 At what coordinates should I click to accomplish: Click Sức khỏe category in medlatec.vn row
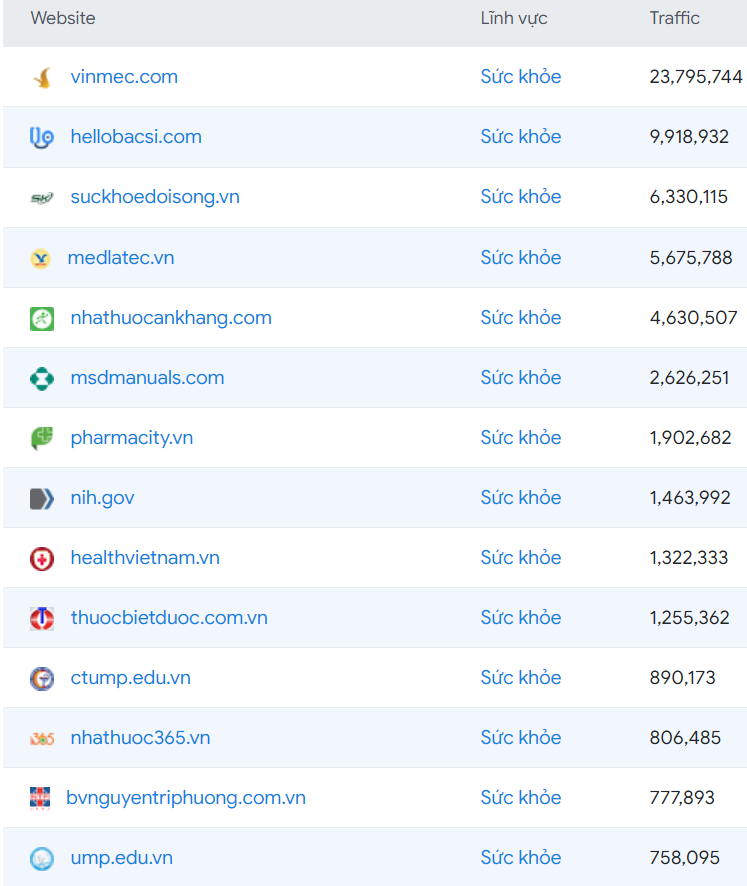coord(521,257)
